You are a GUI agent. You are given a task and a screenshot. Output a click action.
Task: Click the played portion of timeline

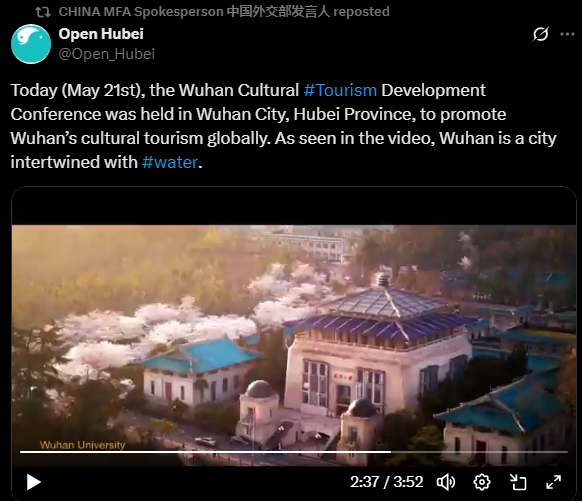click(205, 452)
